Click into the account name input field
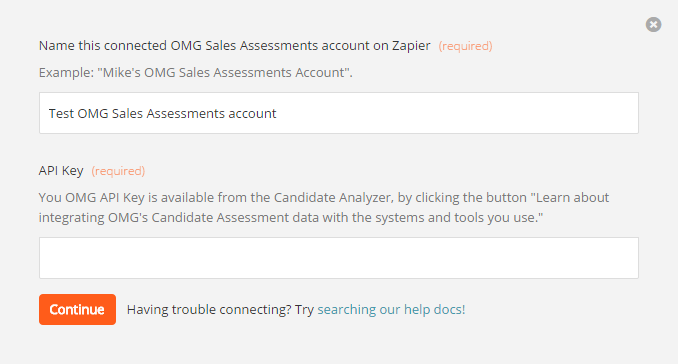 pos(339,113)
